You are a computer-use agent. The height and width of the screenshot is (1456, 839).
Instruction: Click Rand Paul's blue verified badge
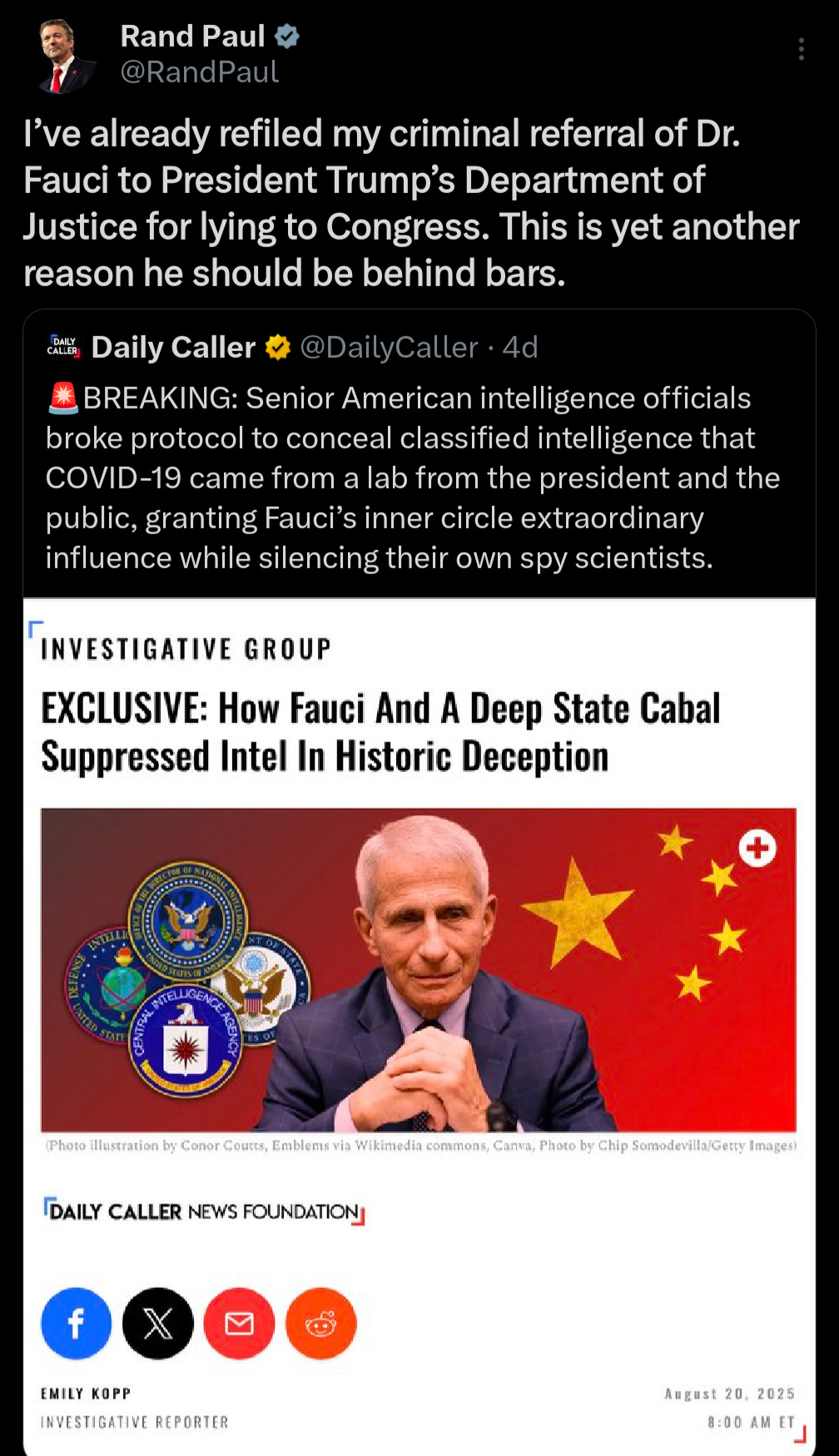[287, 37]
